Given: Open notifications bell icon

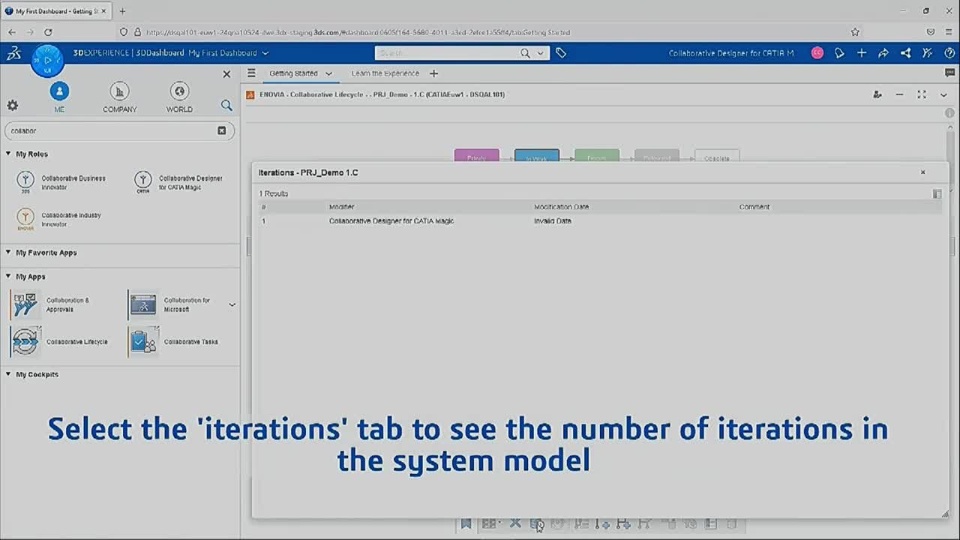Looking at the screenshot, I should [839, 53].
